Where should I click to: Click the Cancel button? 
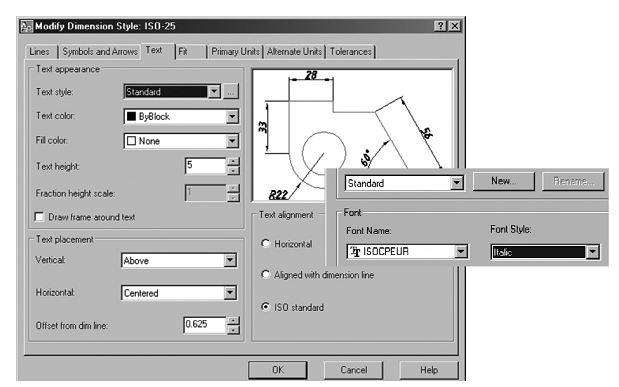(x=353, y=370)
